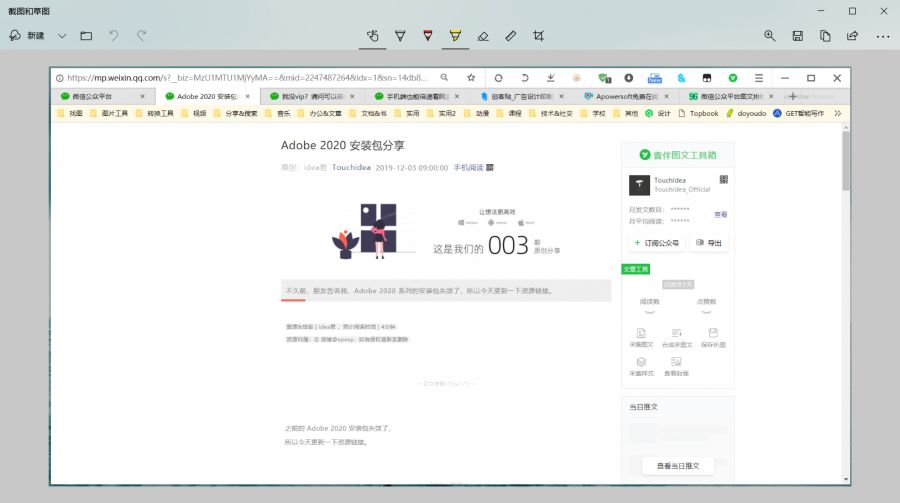Viewport: 900px width, 503px height.
Task: Close the first 微信公众平台 tab
Action: click(x=142, y=96)
